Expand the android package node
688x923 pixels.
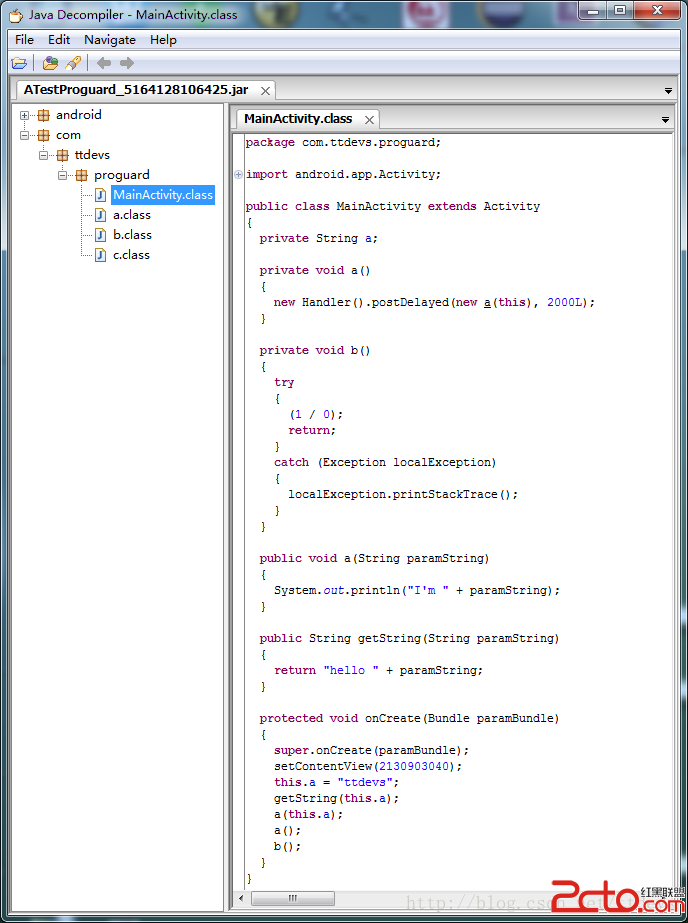(25, 115)
